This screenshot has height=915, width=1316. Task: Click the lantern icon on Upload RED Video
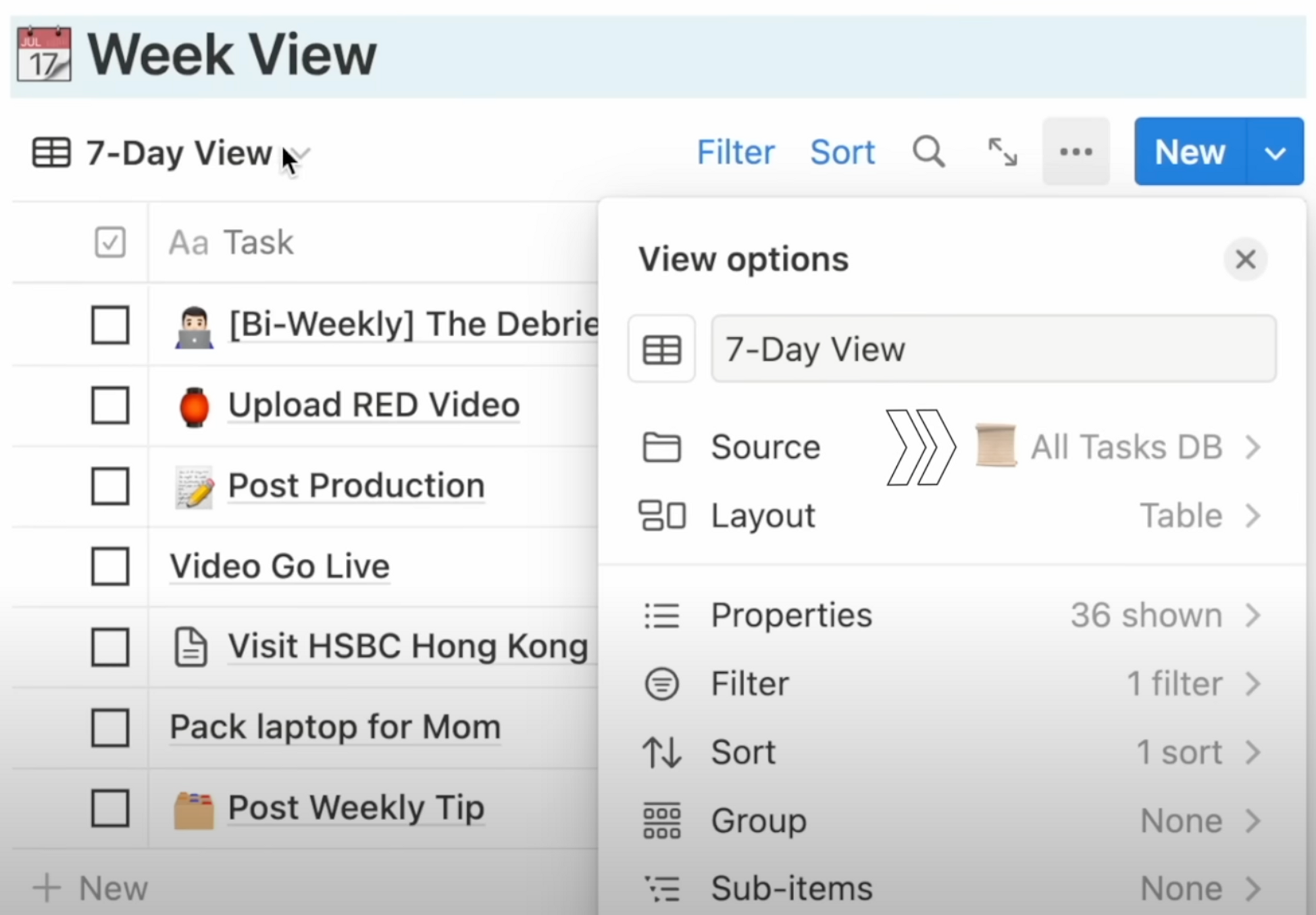pos(194,407)
